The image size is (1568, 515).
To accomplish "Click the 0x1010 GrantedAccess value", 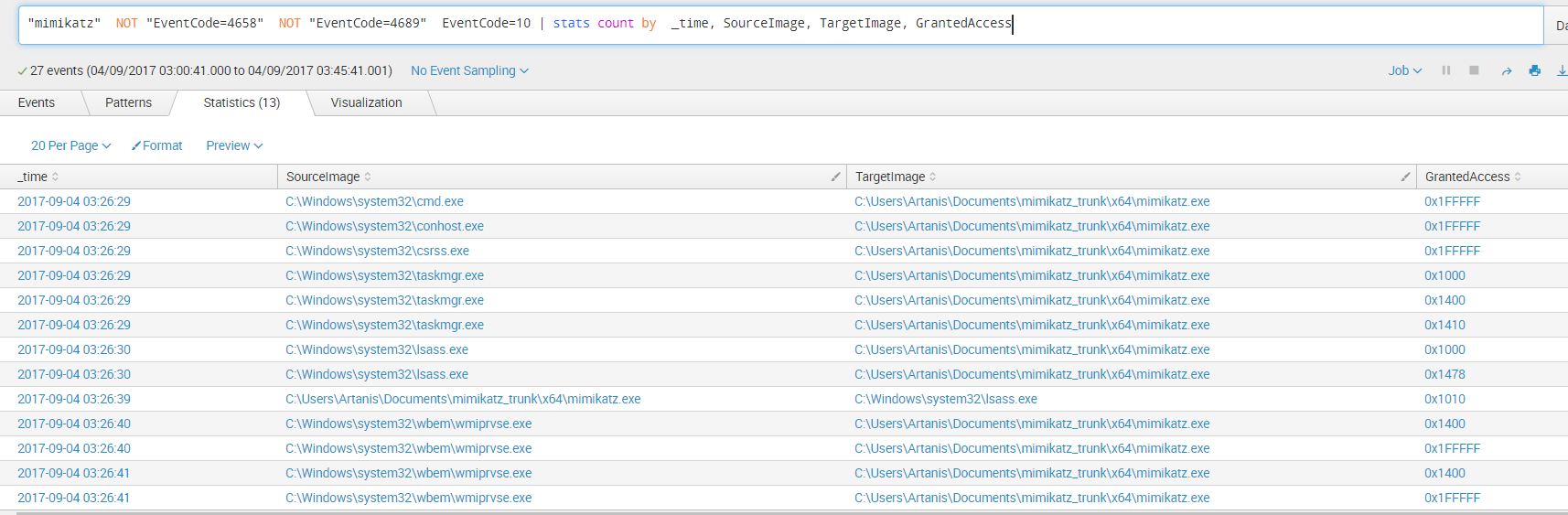I will [1444, 399].
